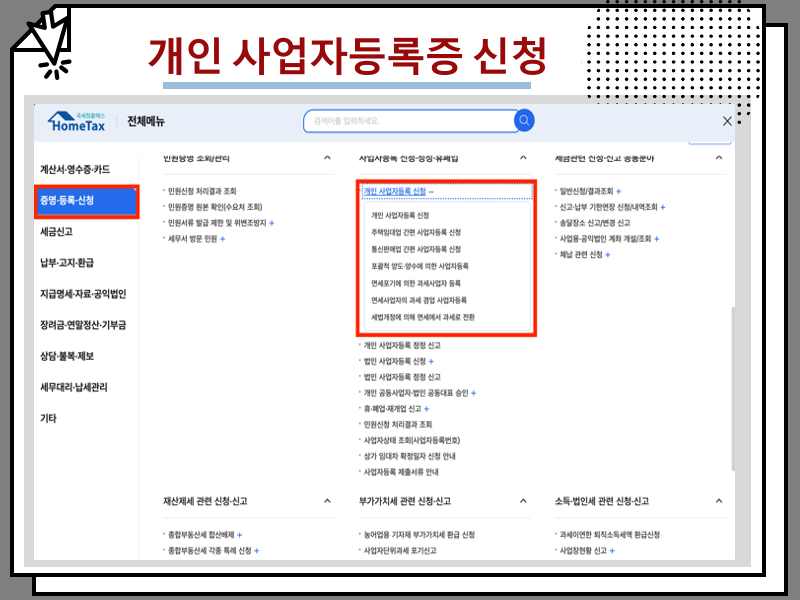Collapse the 민원증명 조회/센터 section chevron
Screen dimensions: 800x600
(x=328, y=158)
